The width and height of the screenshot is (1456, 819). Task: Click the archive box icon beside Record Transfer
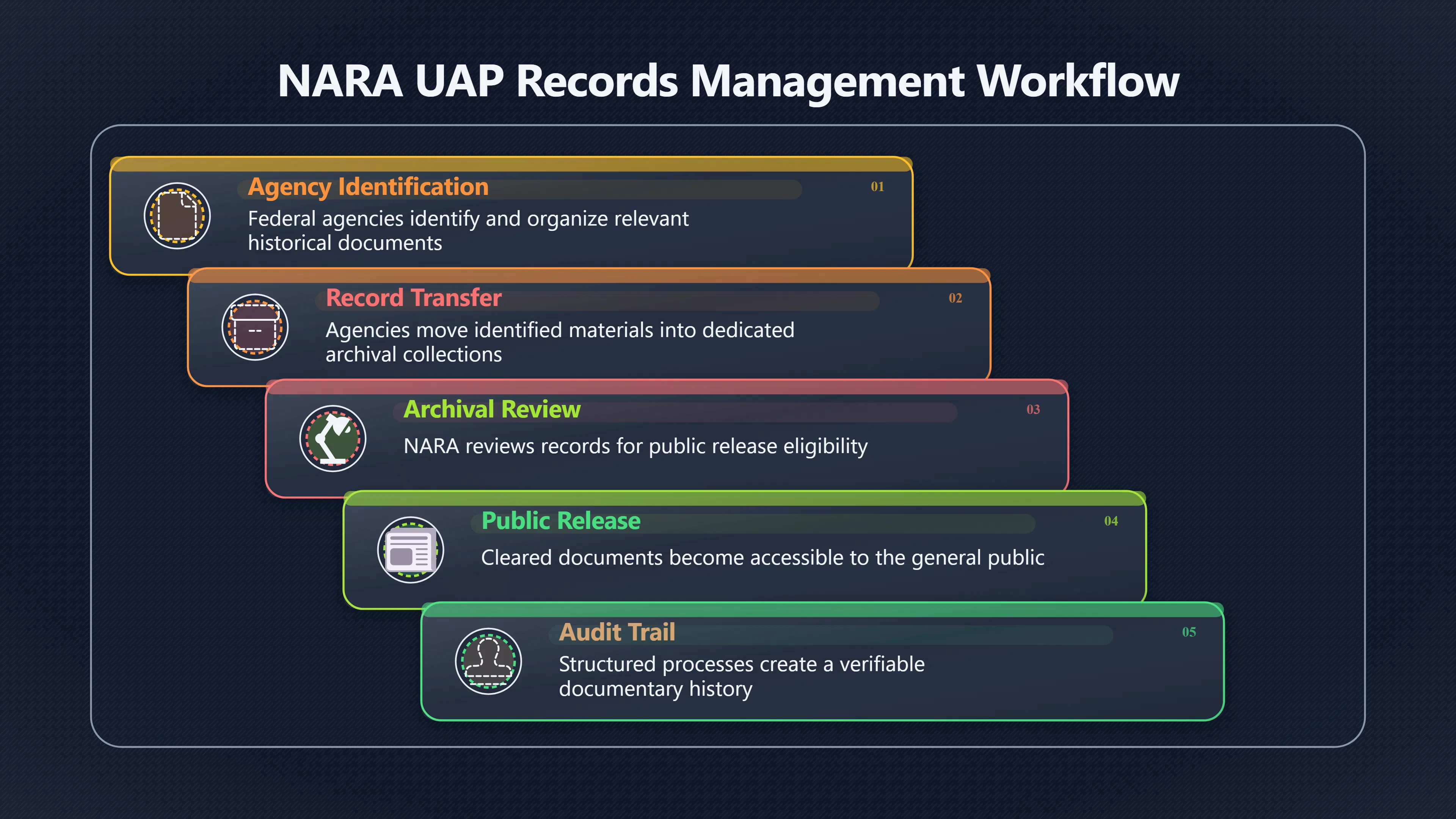pyautogui.click(x=255, y=327)
